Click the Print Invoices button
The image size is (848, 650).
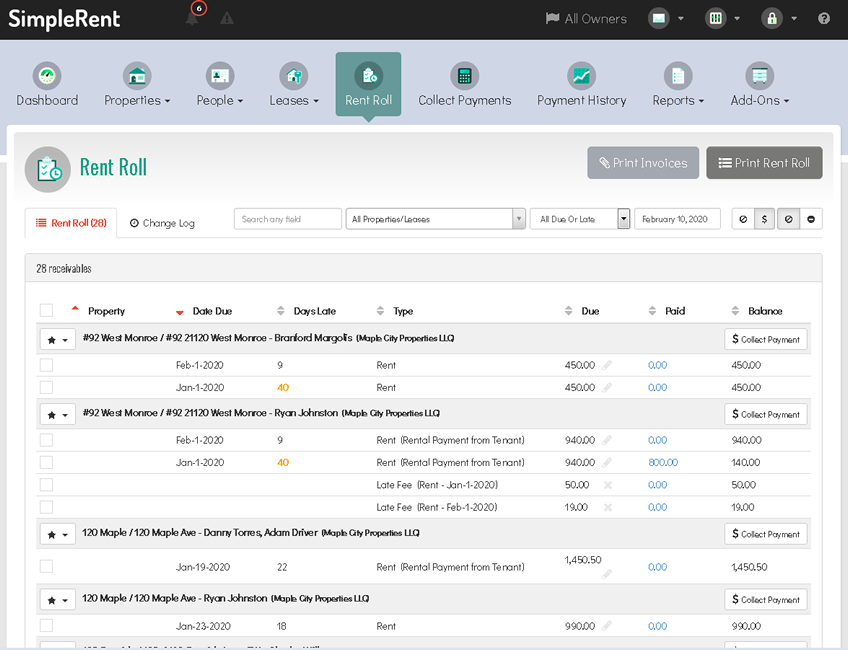tap(643, 163)
